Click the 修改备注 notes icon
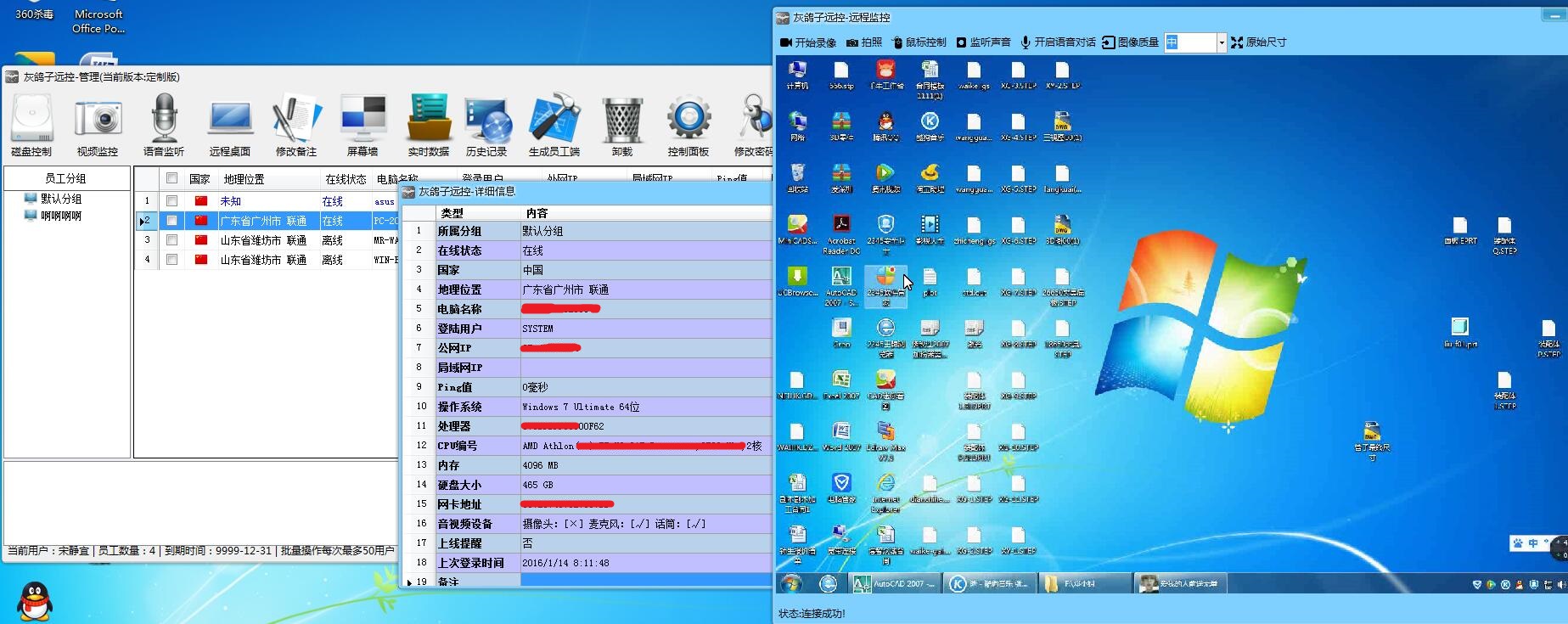This screenshot has width=1568, height=624. tap(296, 125)
